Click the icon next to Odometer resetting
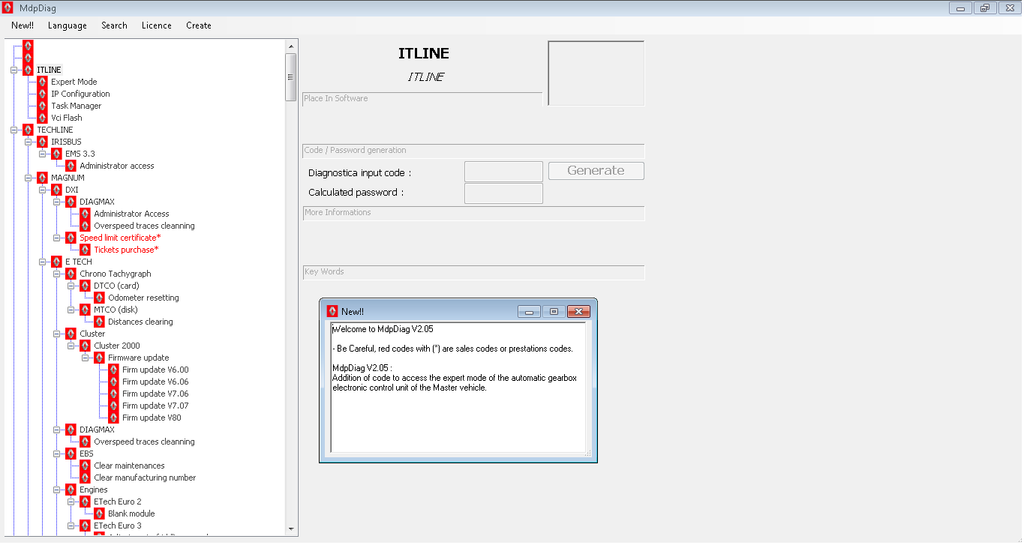1024x545 pixels. tap(99, 298)
